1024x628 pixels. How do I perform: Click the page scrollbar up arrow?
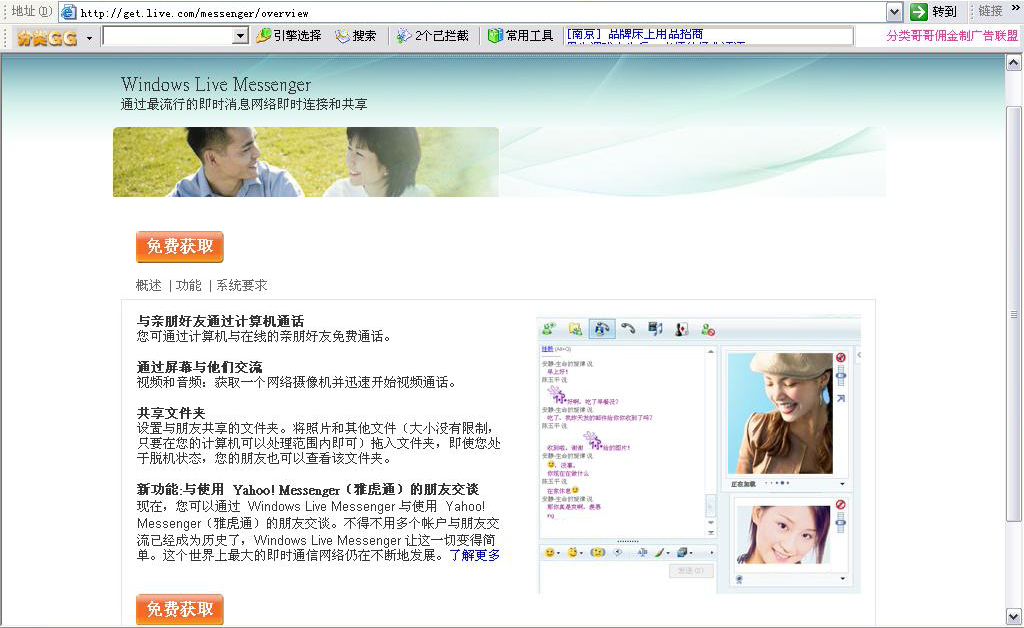click(x=1014, y=63)
